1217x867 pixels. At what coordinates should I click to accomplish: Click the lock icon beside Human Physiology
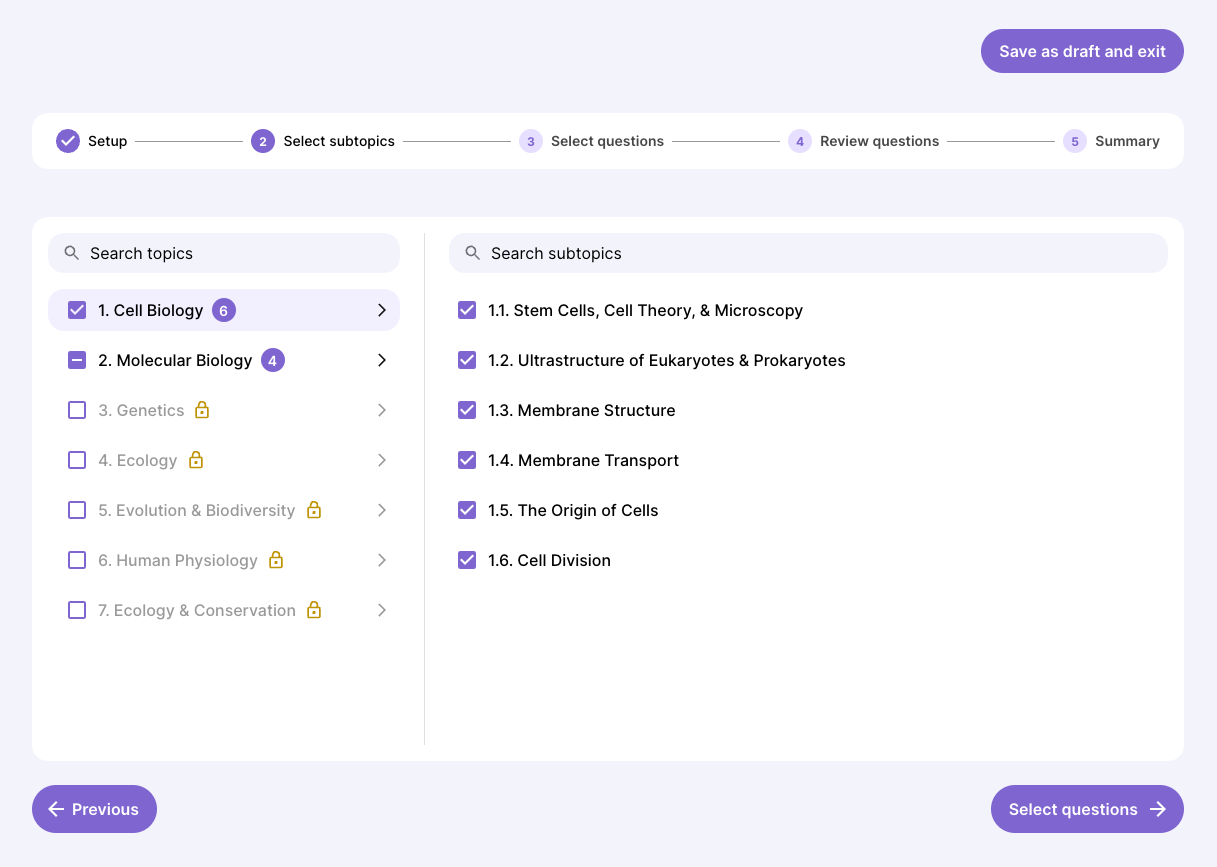click(276, 560)
